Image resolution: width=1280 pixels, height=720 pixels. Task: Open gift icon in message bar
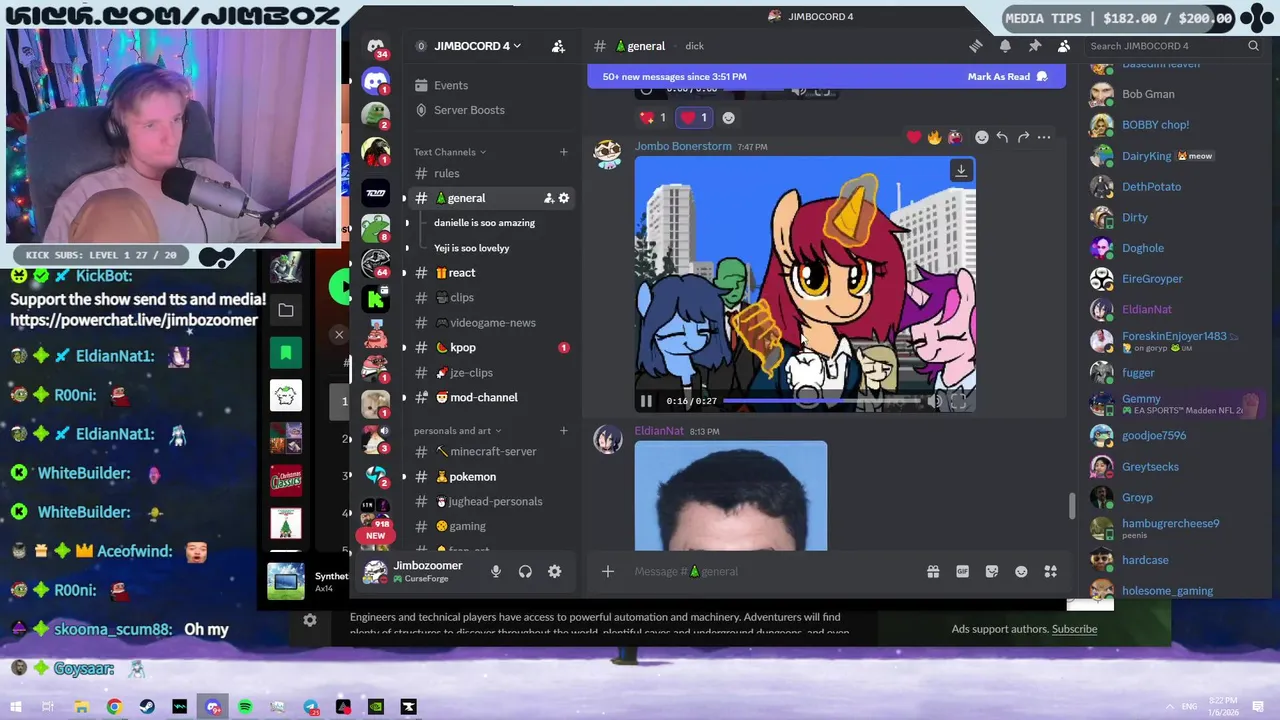[x=933, y=571]
